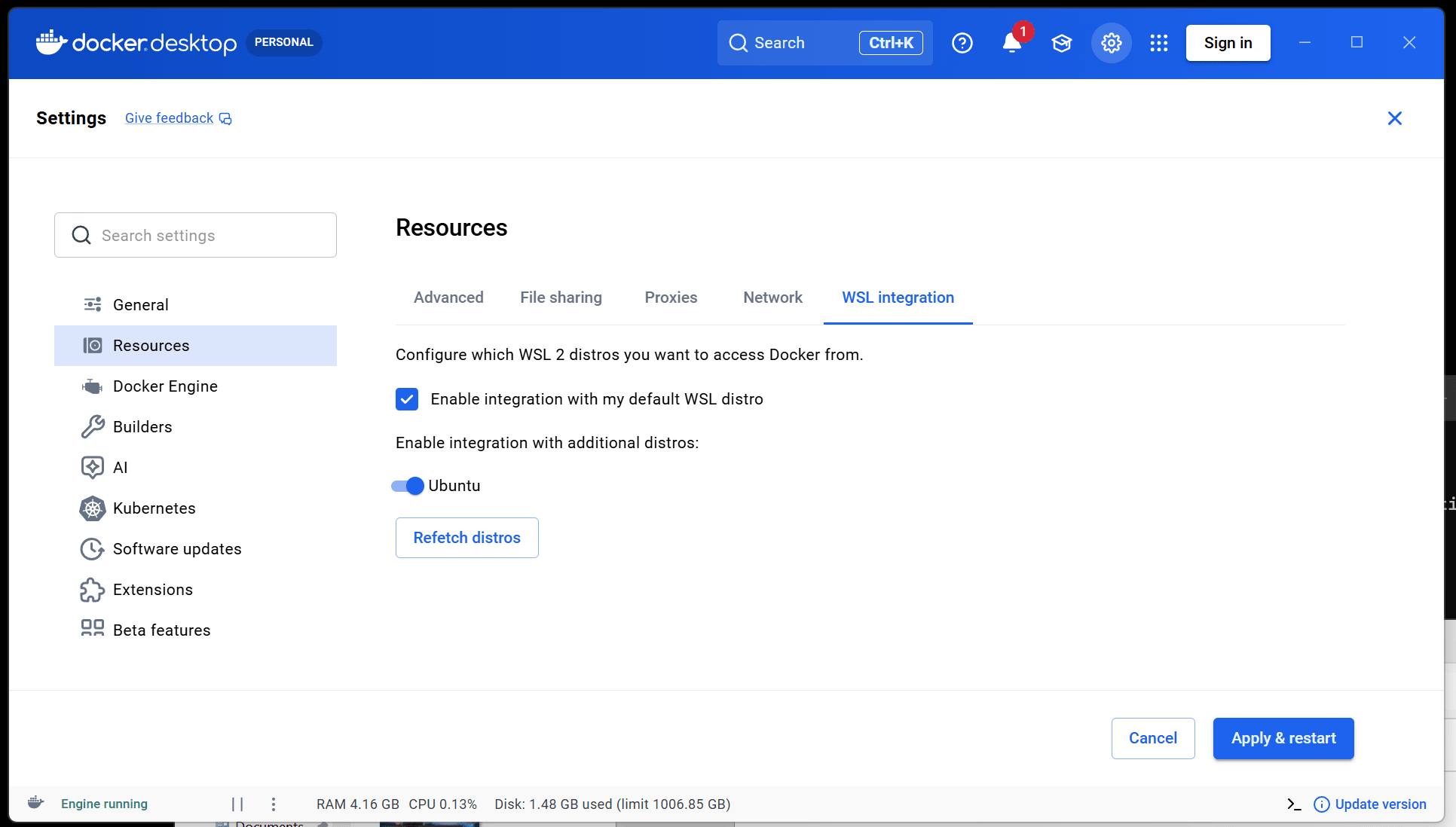Toggle the Ubuntu distro switch off
Viewport: 1456px width, 827px height.
[408, 486]
